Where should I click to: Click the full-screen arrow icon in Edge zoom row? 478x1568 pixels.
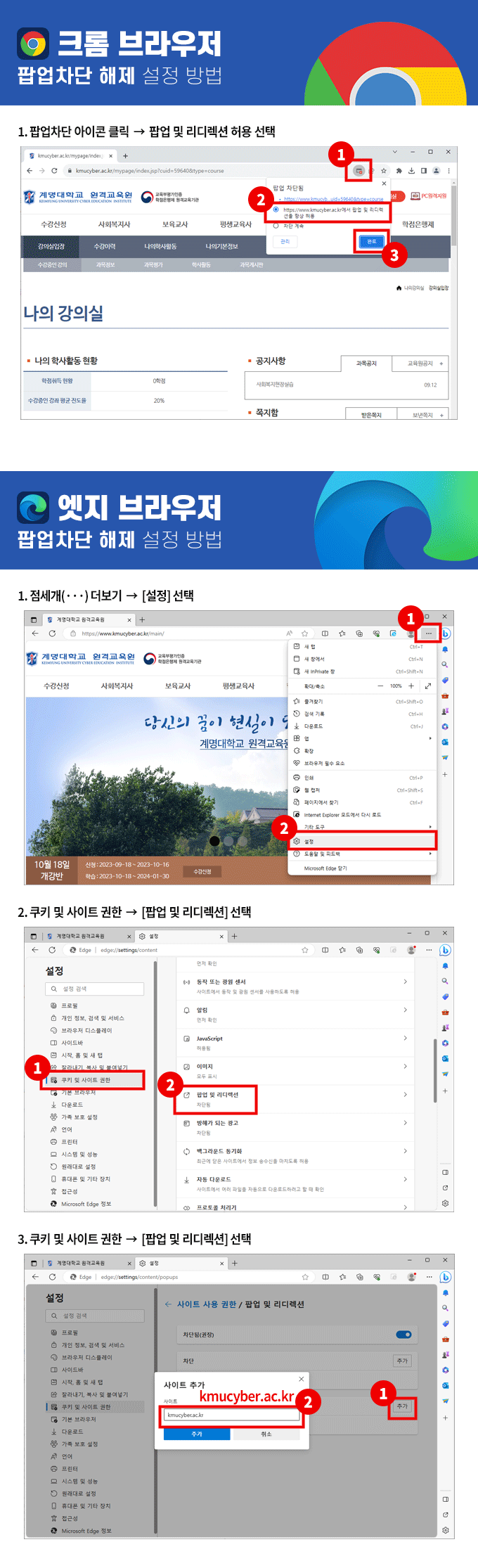coord(428,686)
